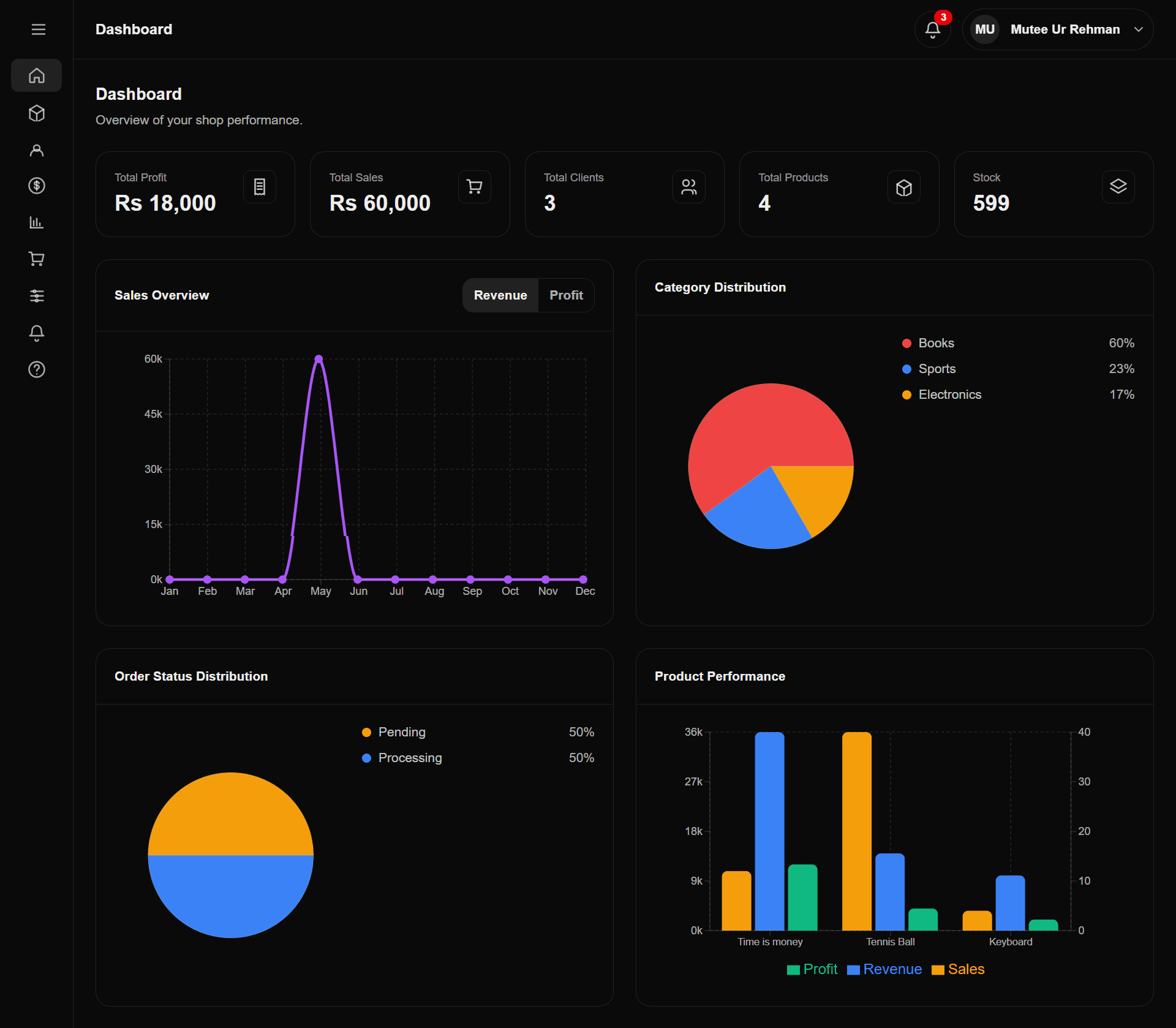Switch Sales Overview to Profit tab
Image resolution: width=1176 pixels, height=1028 pixels.
point(566,295)
